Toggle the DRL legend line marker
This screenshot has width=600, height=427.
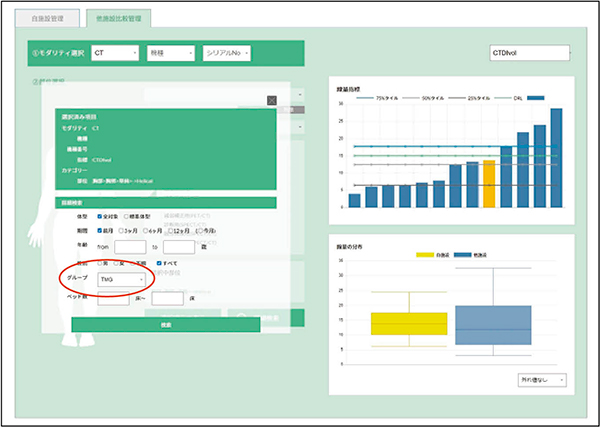[503, 98]
